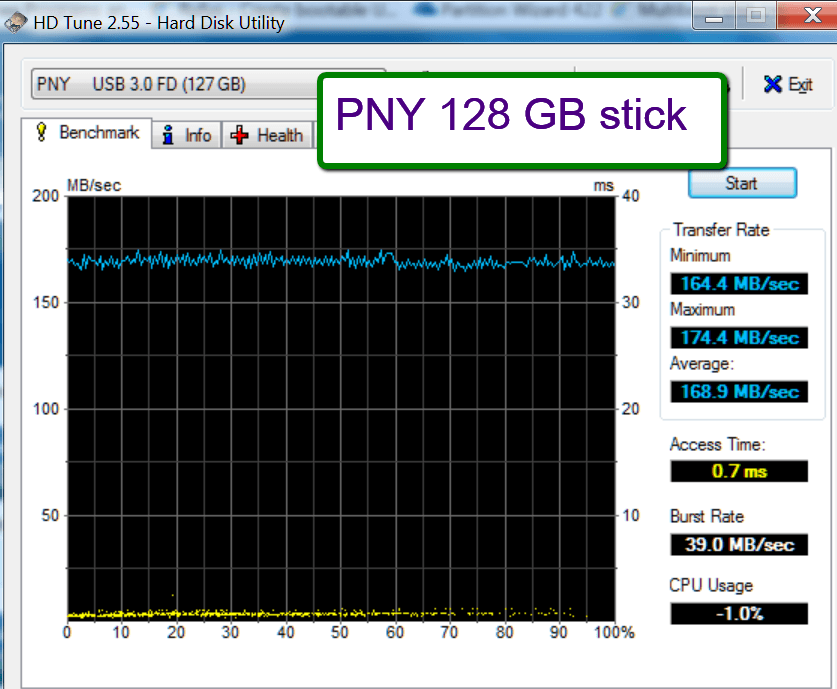Click the blue X icon beside Exit
The height and width of the screenshot is (689, 837).
pos(773,84)
